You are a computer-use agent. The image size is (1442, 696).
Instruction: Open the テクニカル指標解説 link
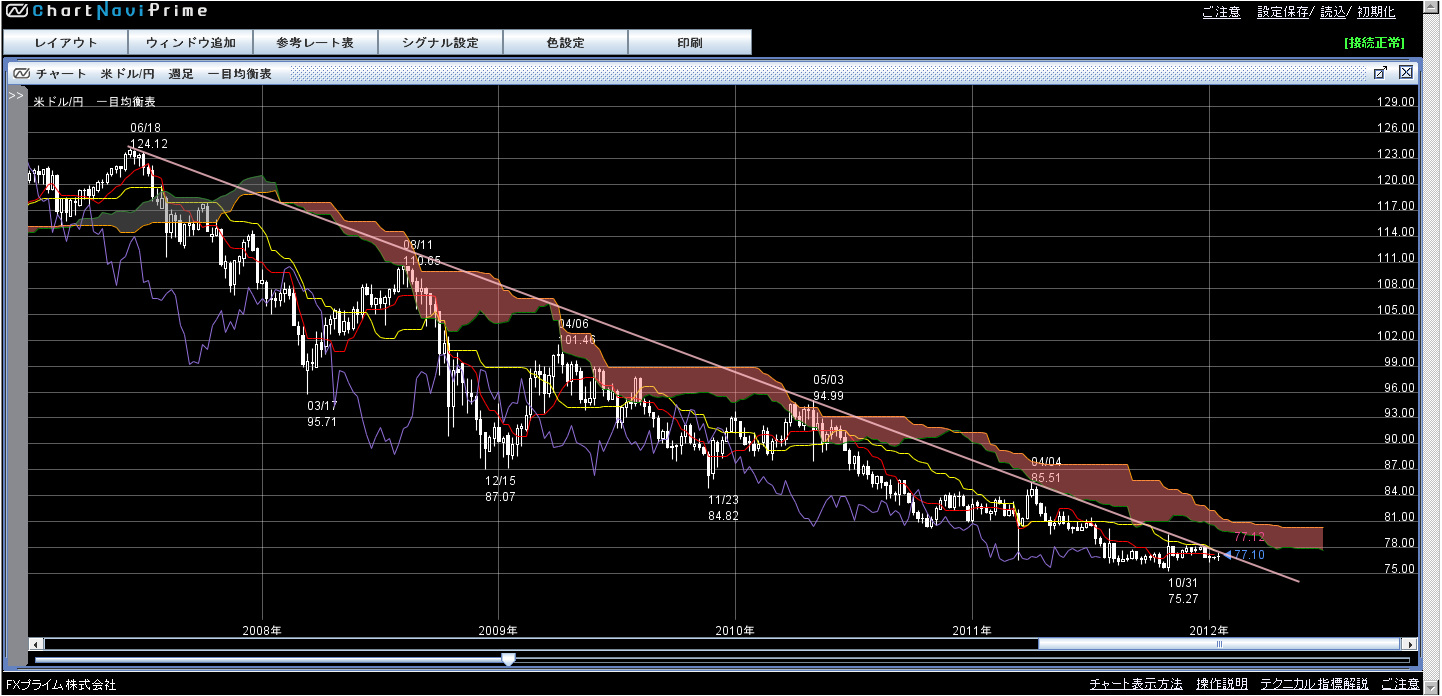point(1313,684)
